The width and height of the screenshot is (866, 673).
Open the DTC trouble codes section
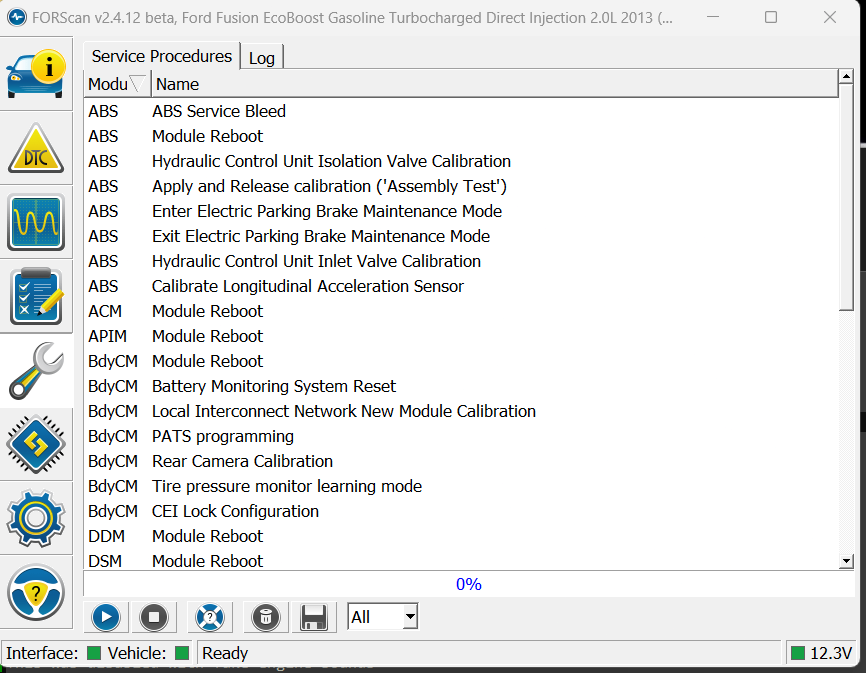36,148
